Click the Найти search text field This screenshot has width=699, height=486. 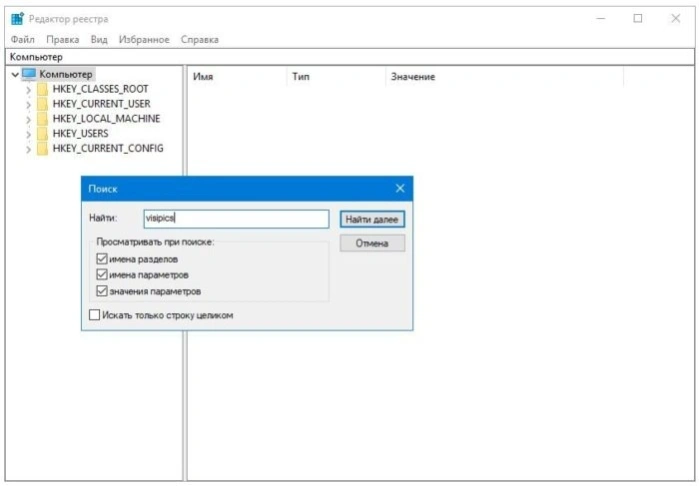(x=236, y=219)
